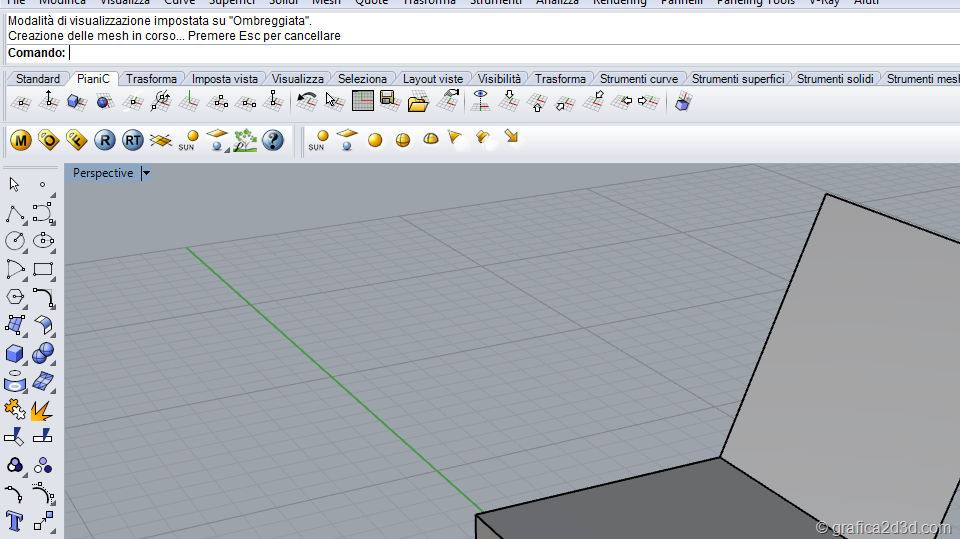Open the V-Ray material editor (M icon)
The width and height of the screenshot is (960, 539).
pyautogui.click(x=20, y=141)
